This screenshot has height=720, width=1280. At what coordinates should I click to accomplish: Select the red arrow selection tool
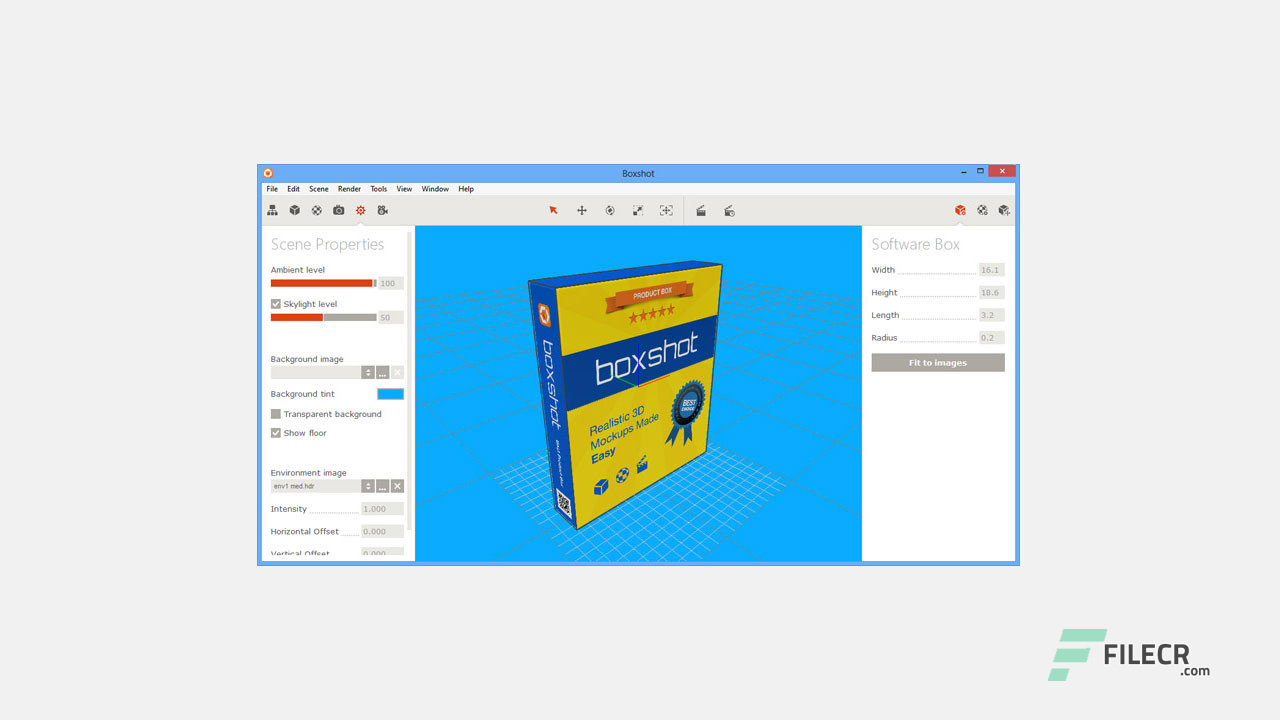click(553, 210)
